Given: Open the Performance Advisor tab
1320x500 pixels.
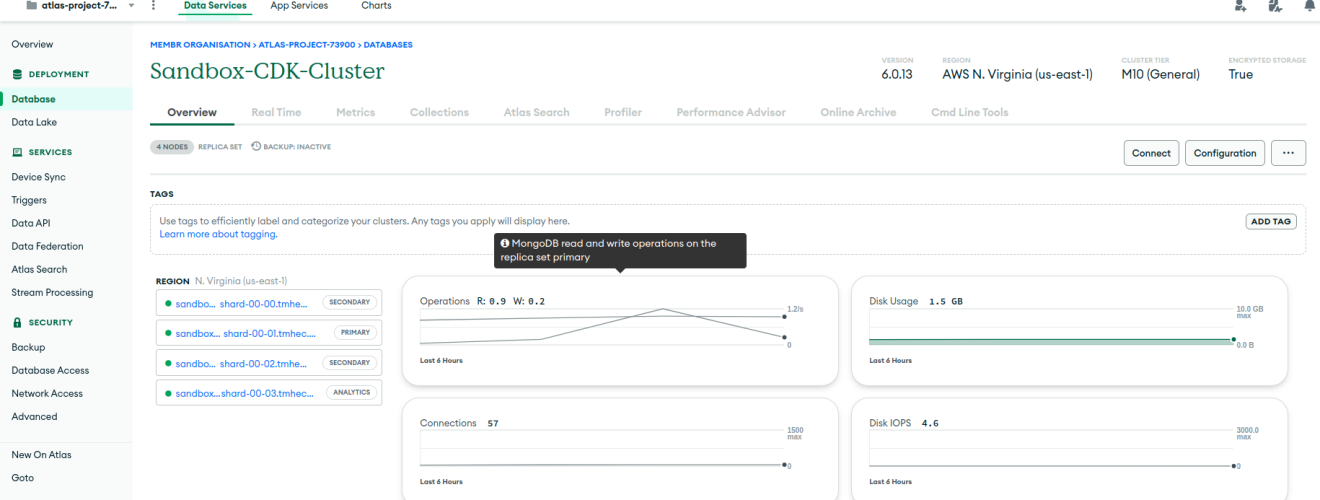Looking at the screenshot, I should tap(731, 112).
